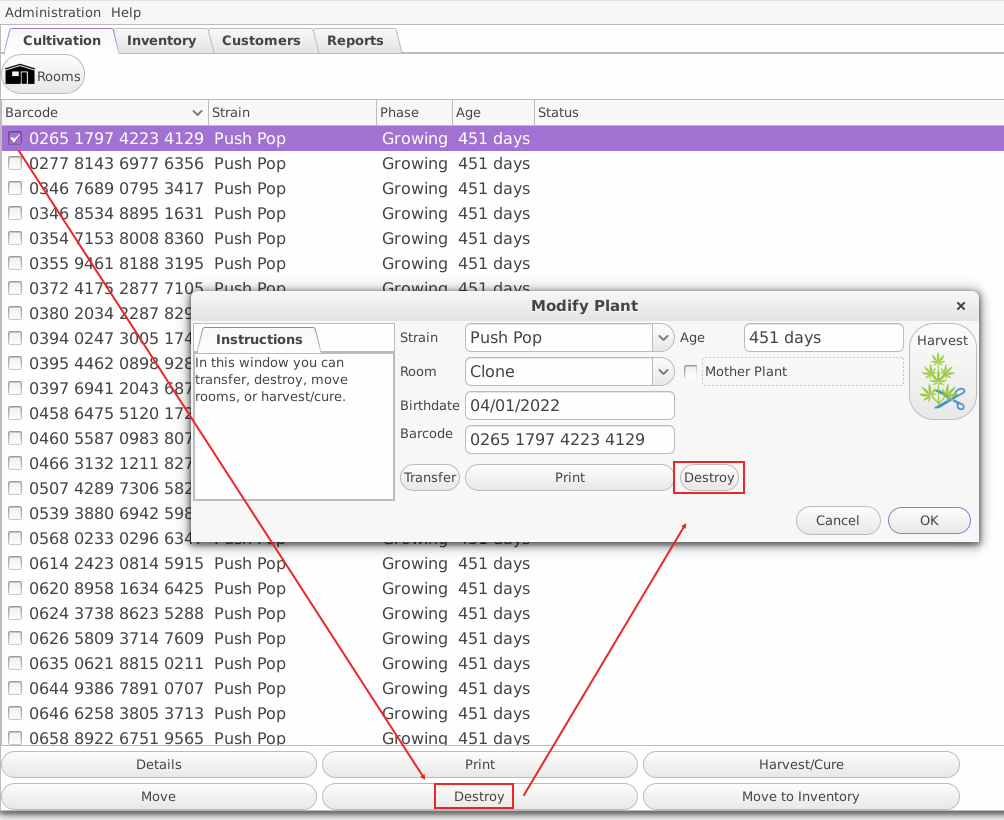Expand the Strain dropdown in Modify Plant
This screenshot has height=820, width=1004.
pos(663,338)
